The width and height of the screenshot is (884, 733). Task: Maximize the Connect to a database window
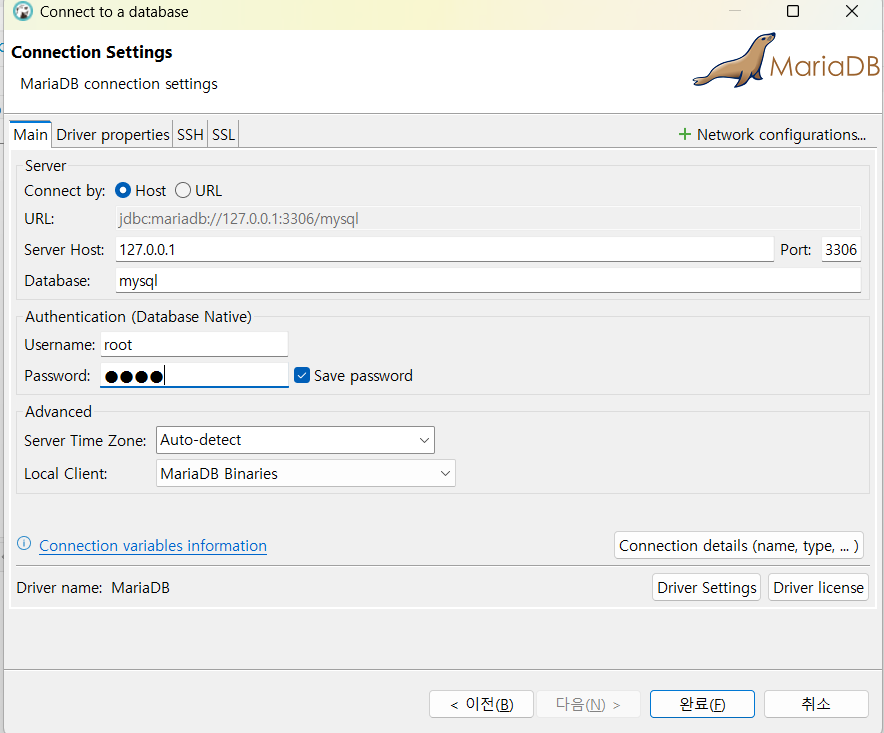tap(793, 11)
